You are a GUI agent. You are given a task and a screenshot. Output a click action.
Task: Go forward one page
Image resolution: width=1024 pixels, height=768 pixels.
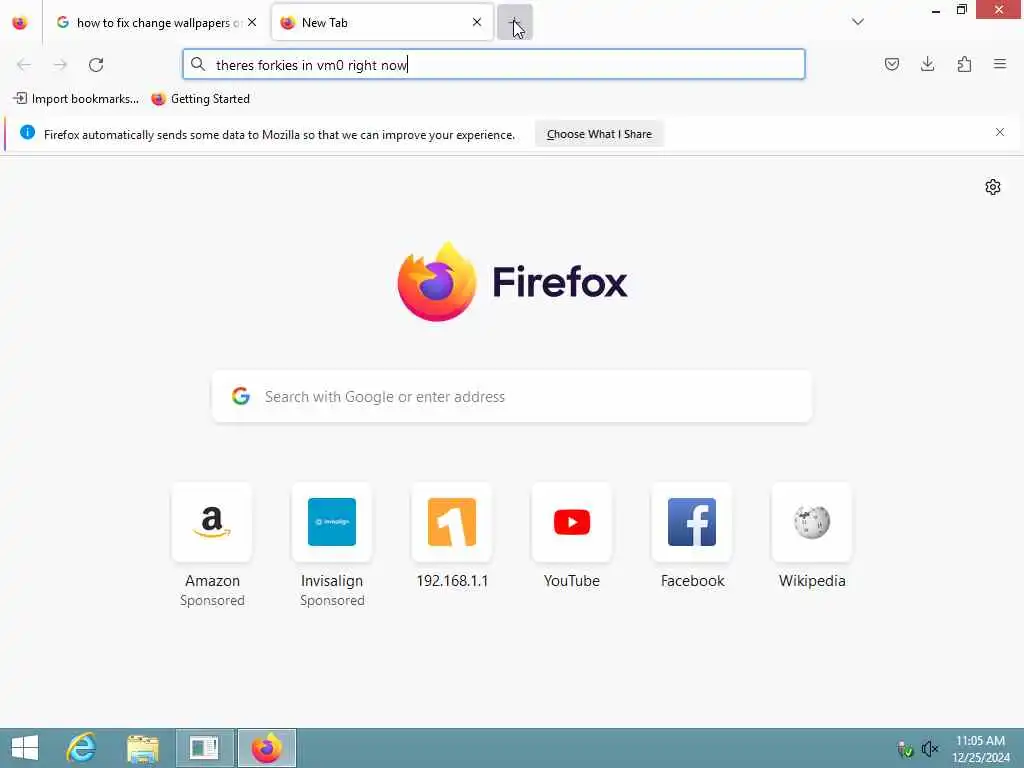(x=60, y=64)
